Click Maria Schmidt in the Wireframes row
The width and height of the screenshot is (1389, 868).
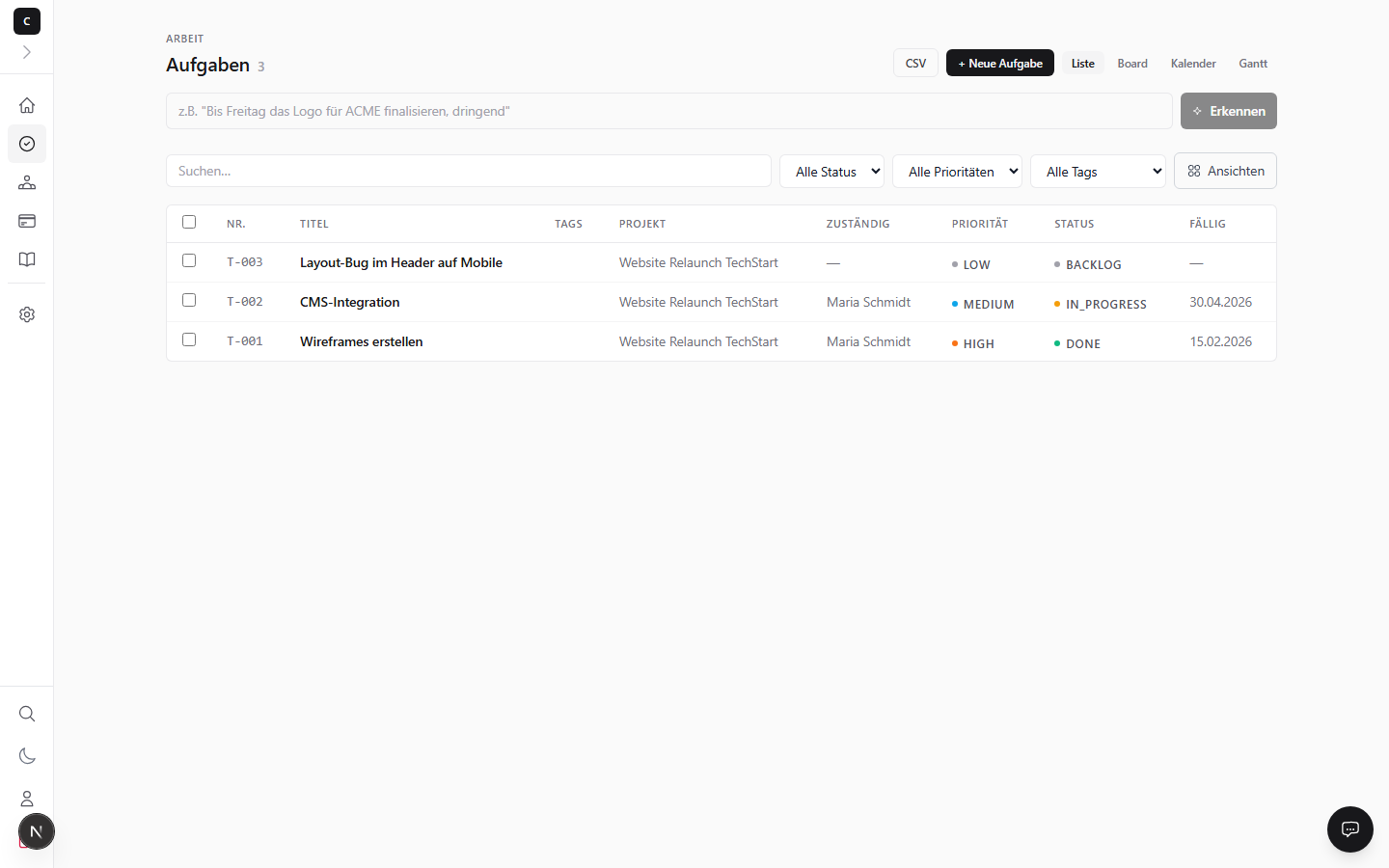coord(868,341)
